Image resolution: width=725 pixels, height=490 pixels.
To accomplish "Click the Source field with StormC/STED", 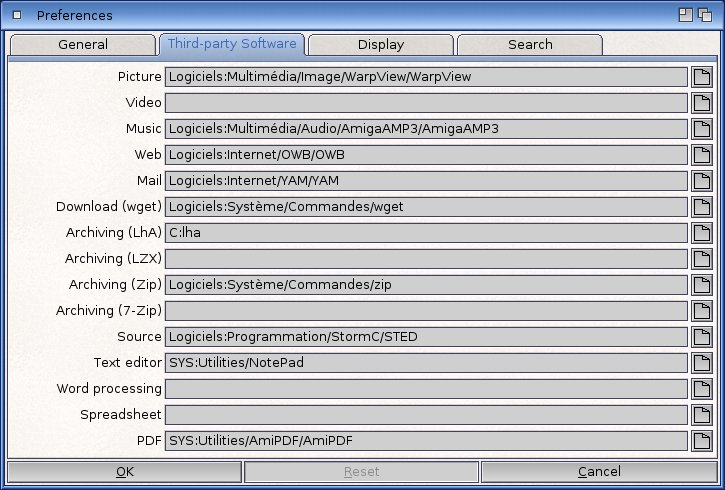I will pos(426,337).
